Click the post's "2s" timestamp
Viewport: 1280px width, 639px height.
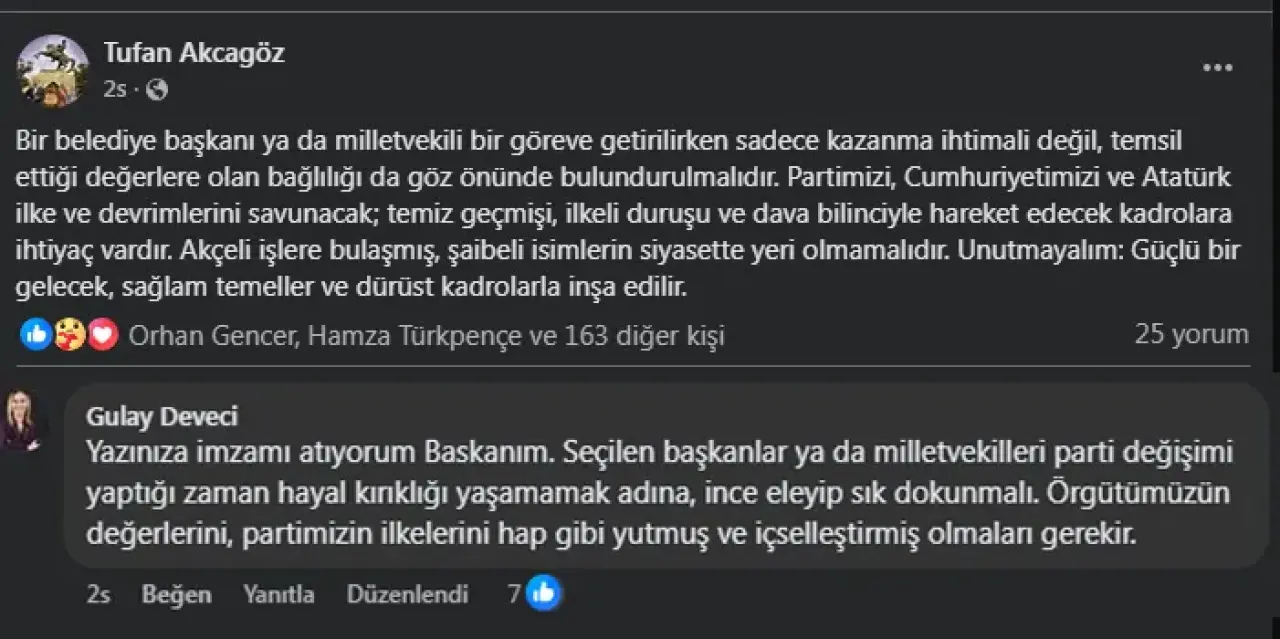[115, 90]
